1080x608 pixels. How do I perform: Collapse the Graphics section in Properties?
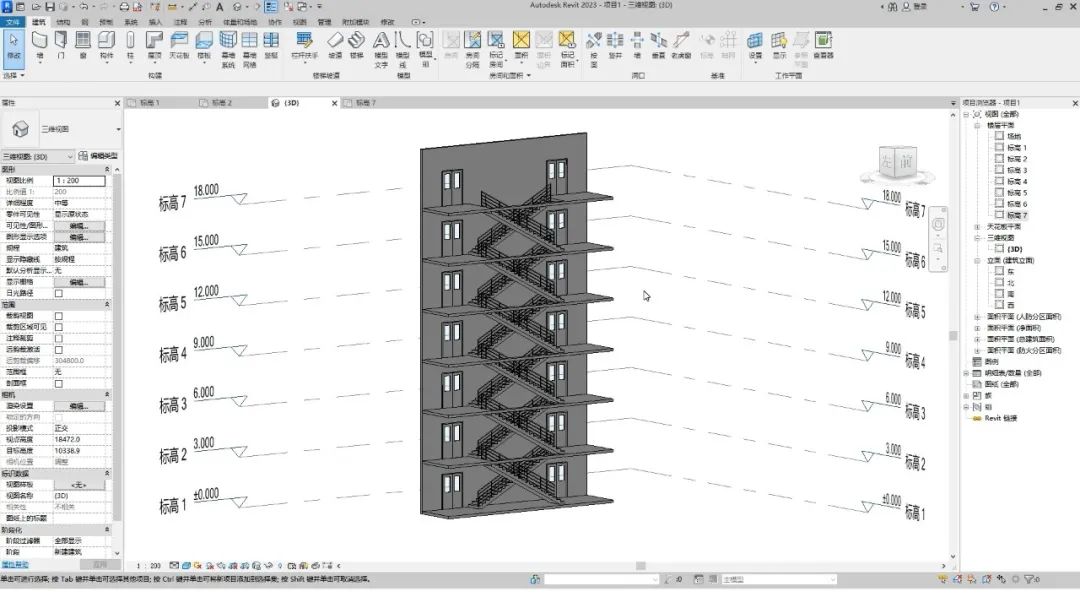tap(107, 169)
